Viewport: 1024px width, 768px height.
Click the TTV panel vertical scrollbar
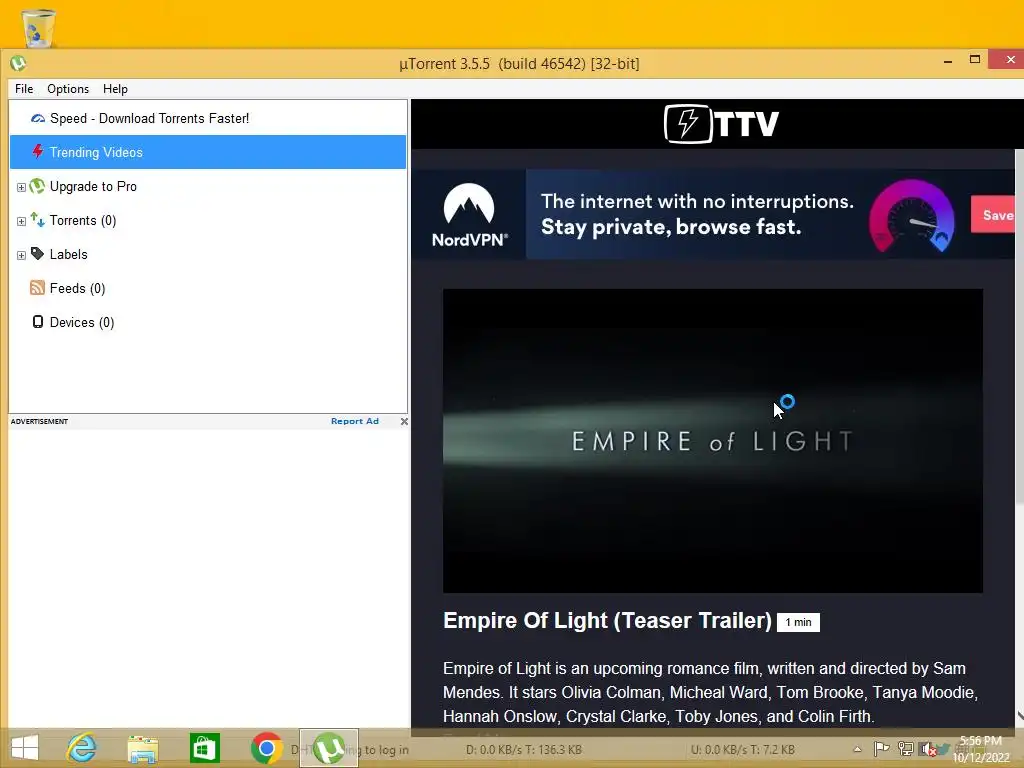click(1019, 327)
